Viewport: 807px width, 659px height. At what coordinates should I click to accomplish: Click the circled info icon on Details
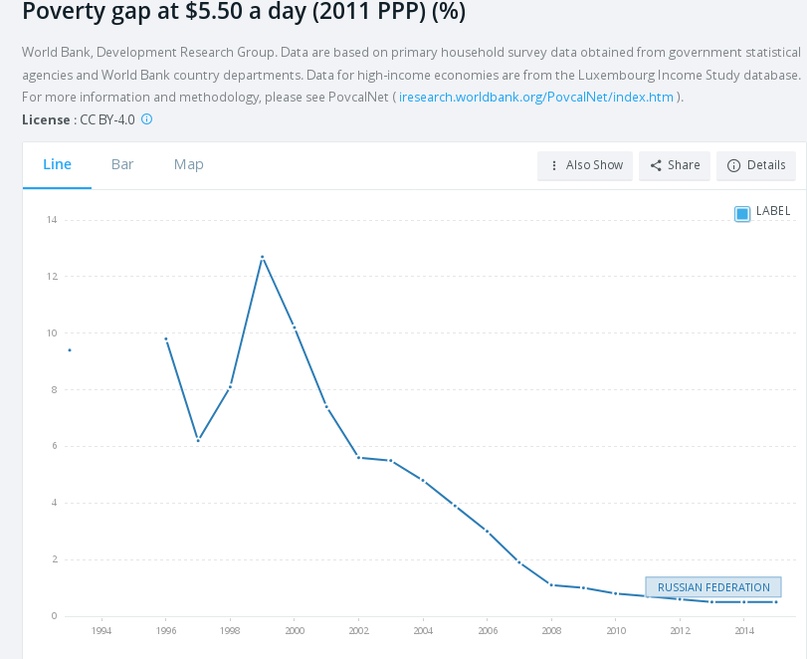(x=733, y=165)
